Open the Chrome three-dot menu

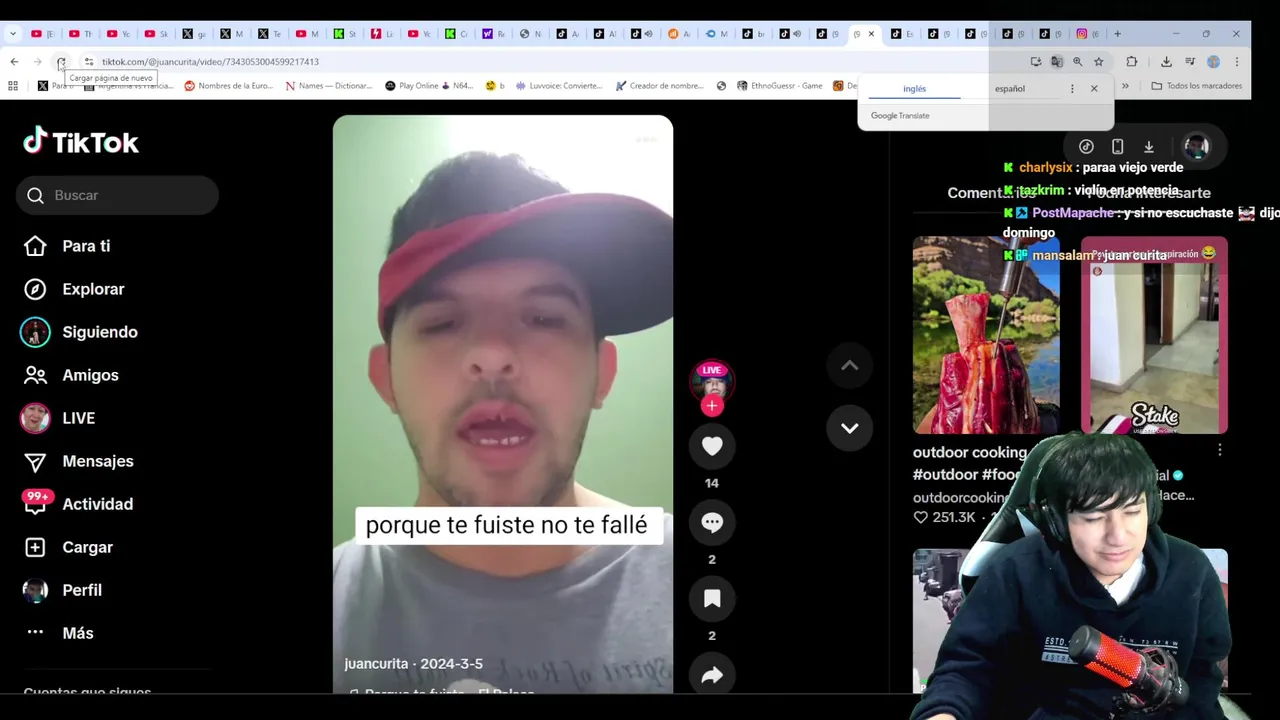(x=1237, y=62)
